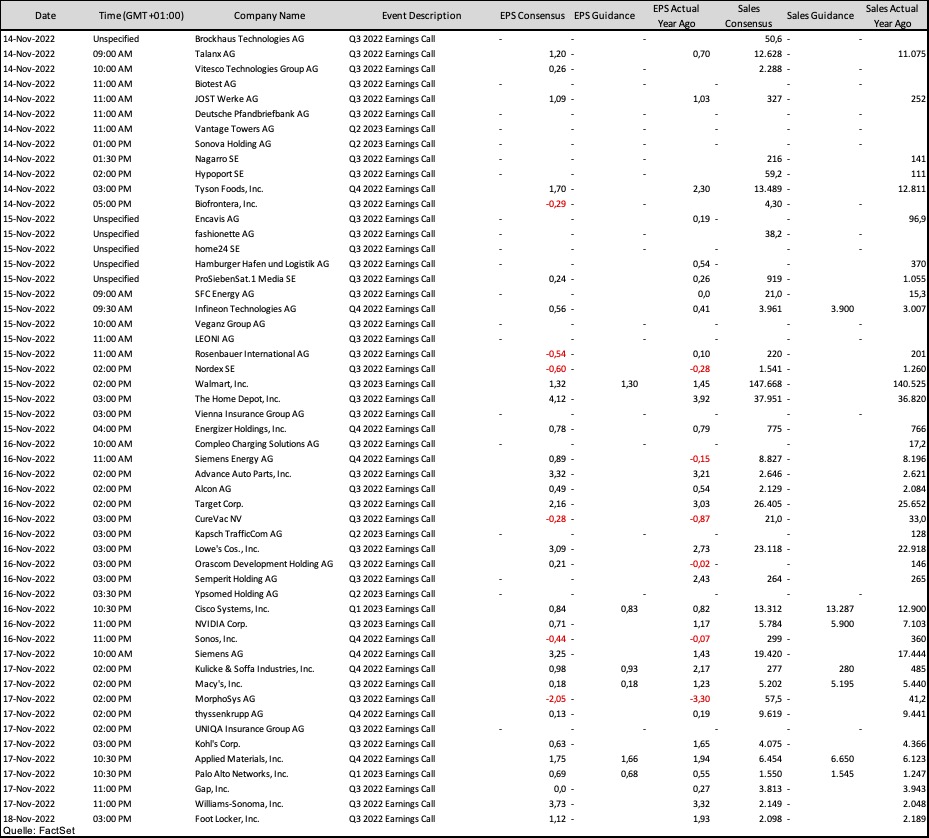The height and width of the screenshot is (838, 929).
Task: Select the Vitesco Technologies Group AG cell
Action: tap(257, 69)
